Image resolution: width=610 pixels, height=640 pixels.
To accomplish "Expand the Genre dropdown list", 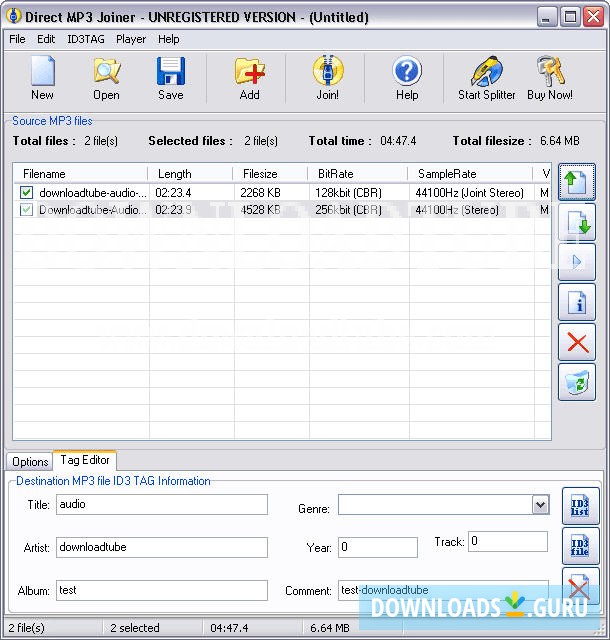I will 540,505.
